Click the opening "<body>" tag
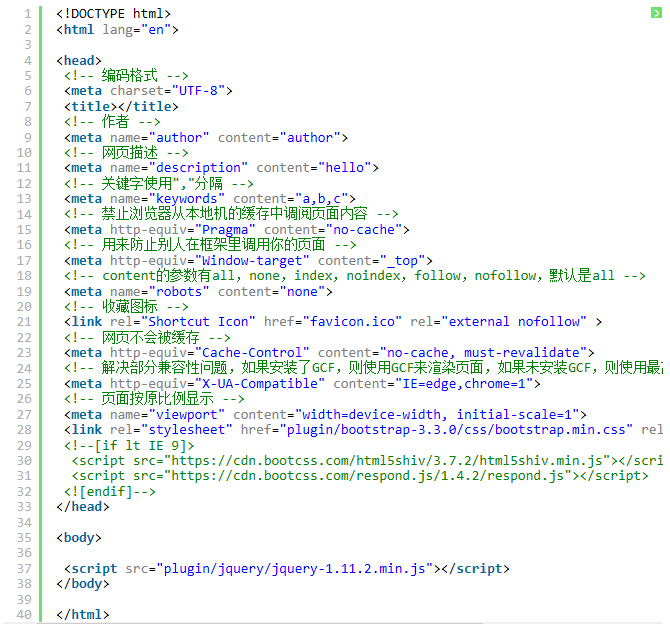The width and height of the screenshot is (670, 624). 79,537
